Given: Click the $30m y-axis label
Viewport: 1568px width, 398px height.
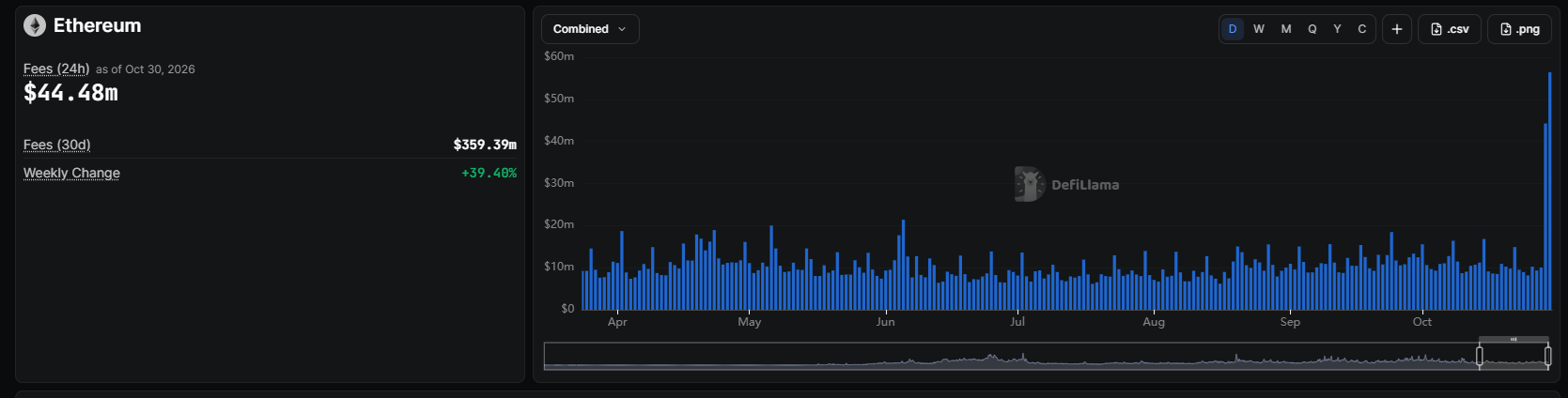Looking at the screenshot, I should (x=559, y=183).
